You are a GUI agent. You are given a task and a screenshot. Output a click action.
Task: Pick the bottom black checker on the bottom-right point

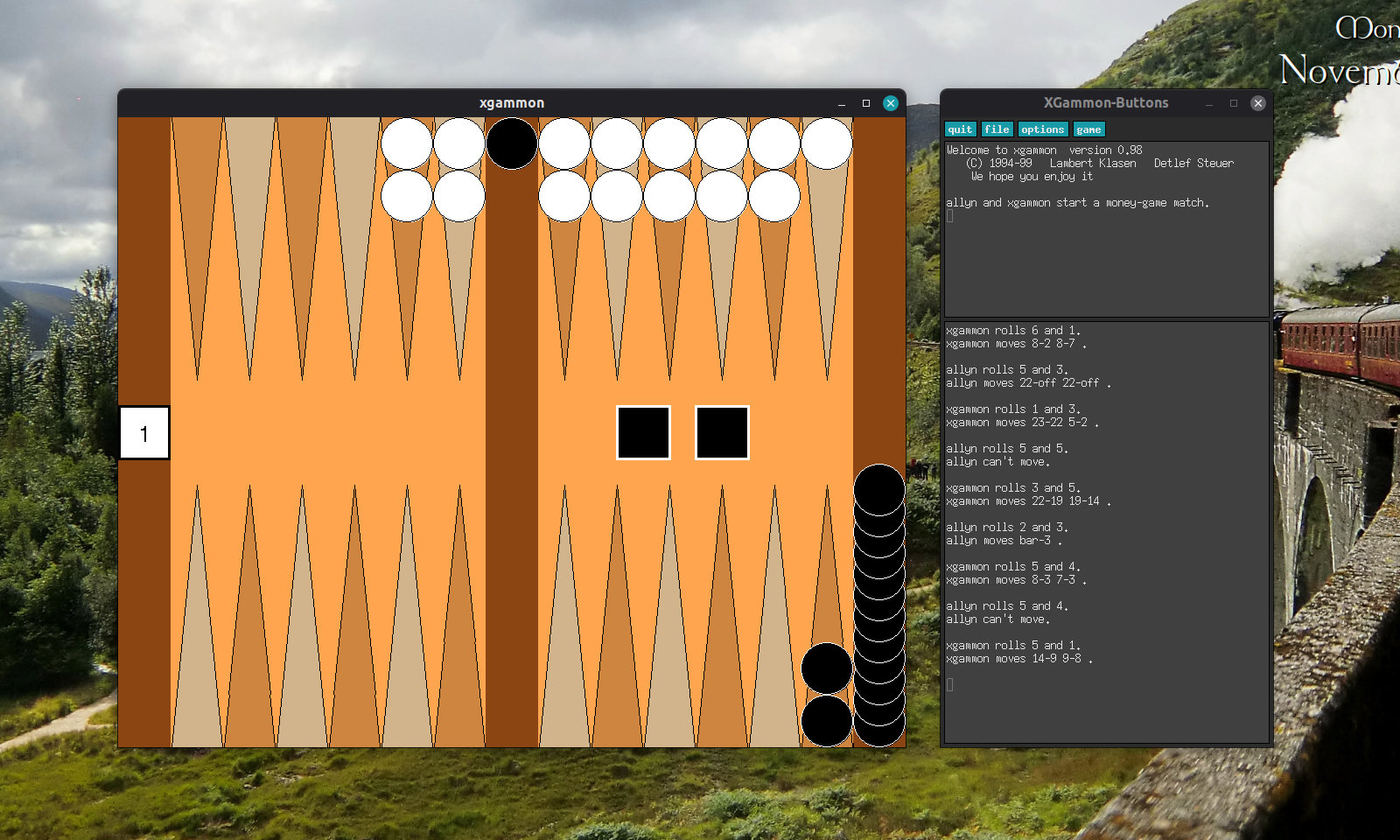[827, 721]
